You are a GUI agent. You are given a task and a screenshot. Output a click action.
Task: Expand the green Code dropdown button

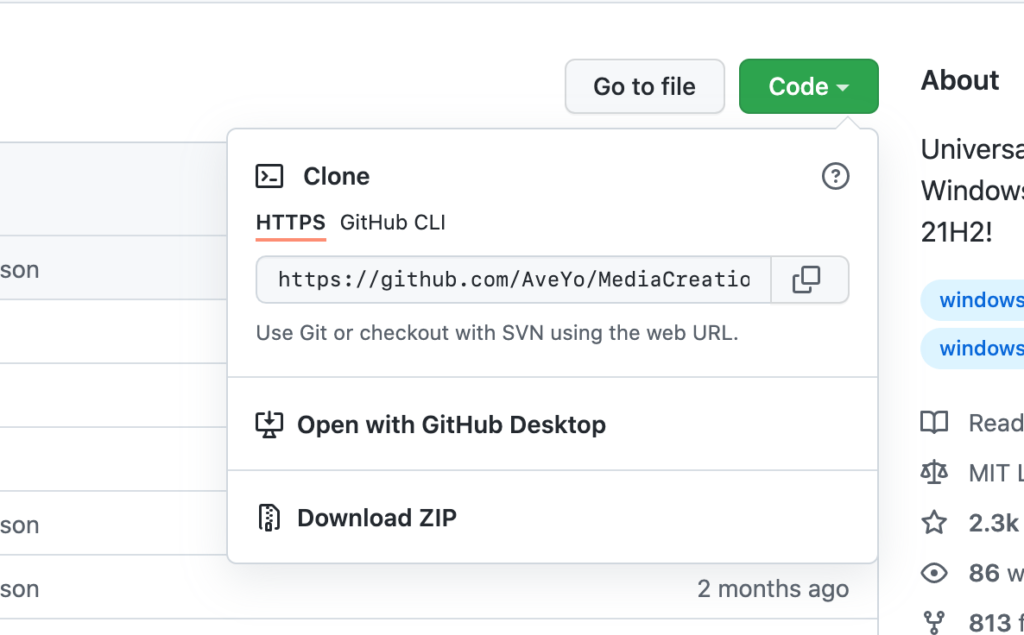click(x=808, y=86)
